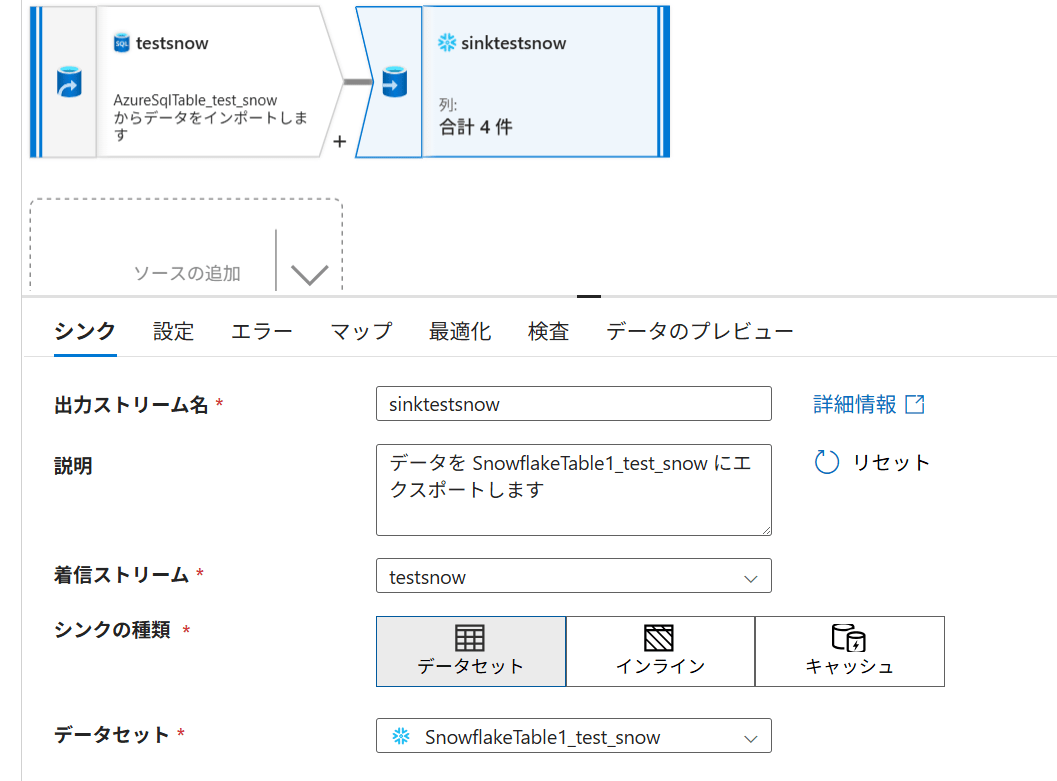Click the Snowflake icon beside sinktestsnow title
The image size is (1057, 781).
point(446,42)
